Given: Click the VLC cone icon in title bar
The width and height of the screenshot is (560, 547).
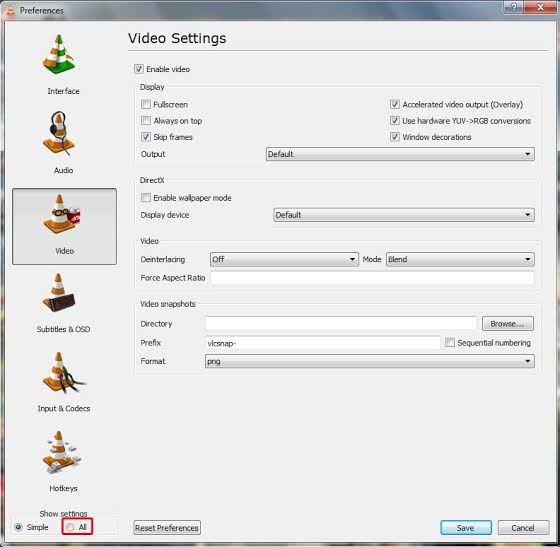Looking at the screenshot, I should pos(11,11).
